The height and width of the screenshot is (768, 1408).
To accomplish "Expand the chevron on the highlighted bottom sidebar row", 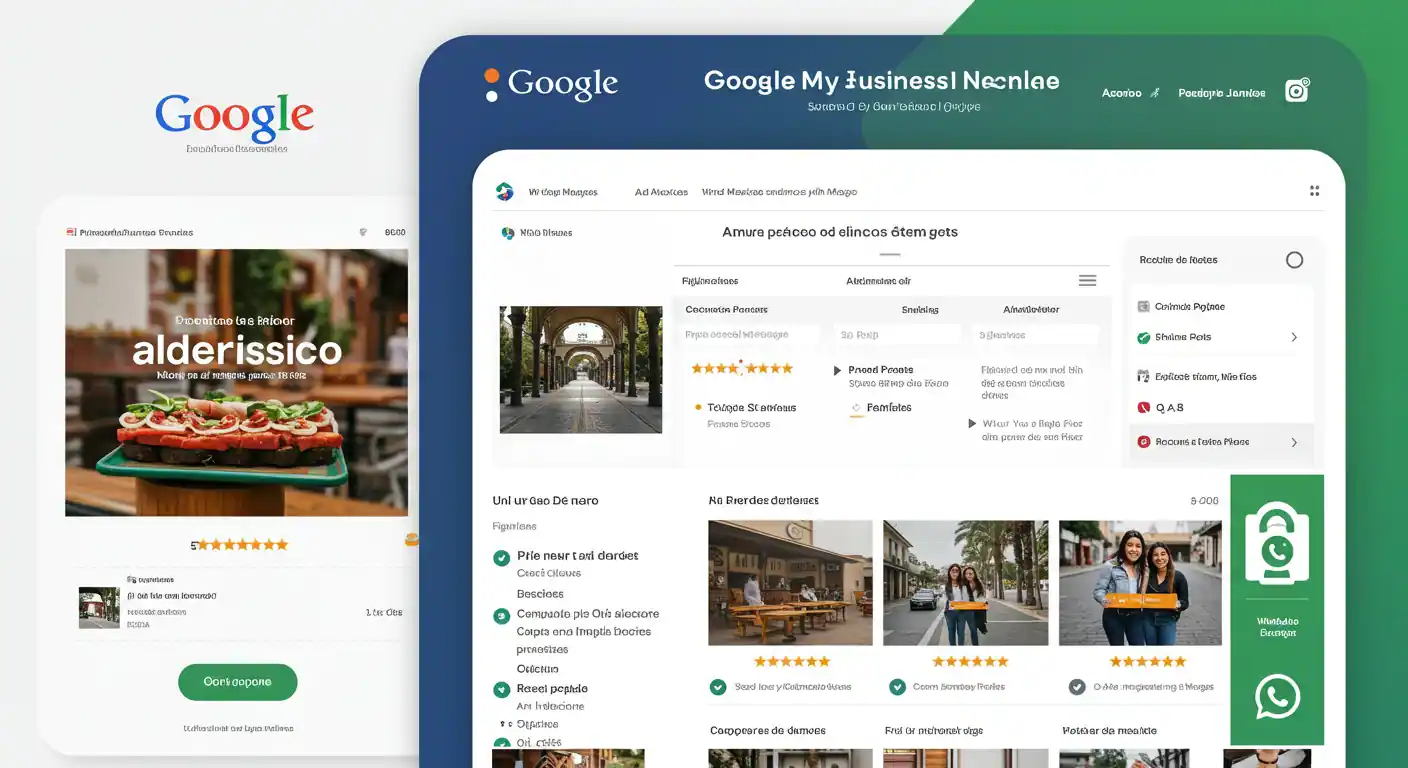I will (1294, 442).
